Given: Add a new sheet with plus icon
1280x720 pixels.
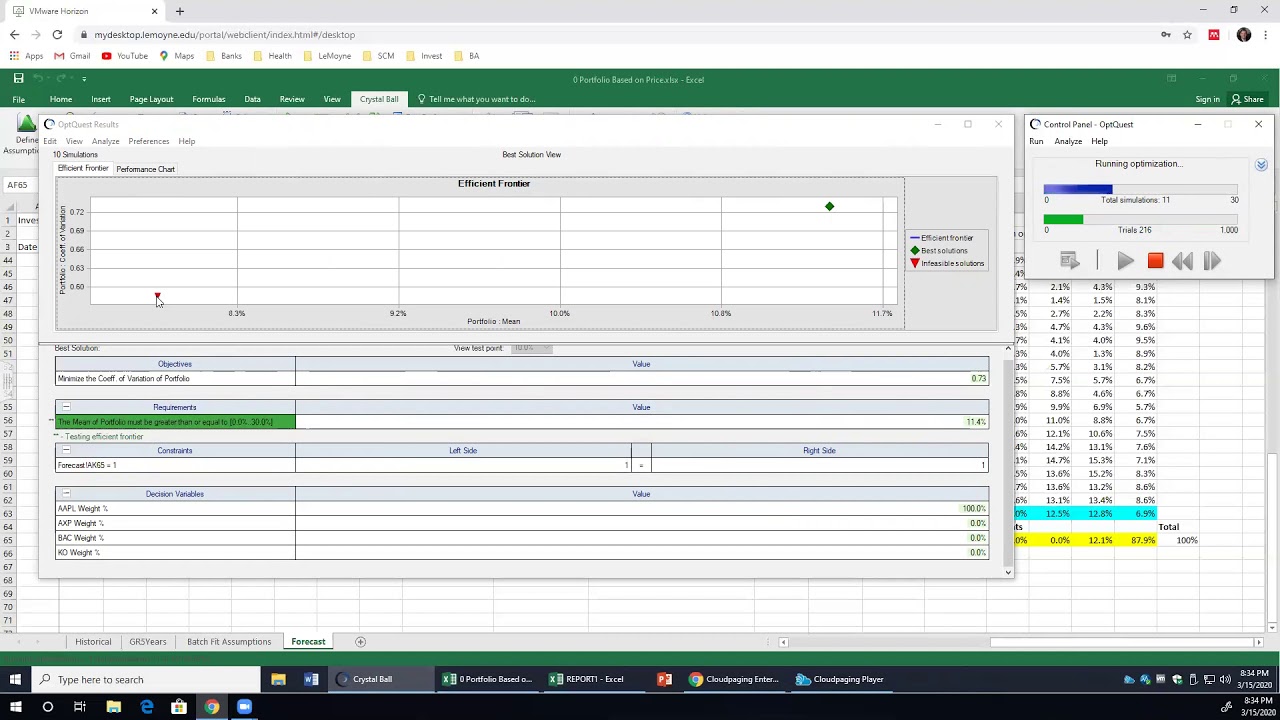Looking at the screenshot, I should coord(360,642).
